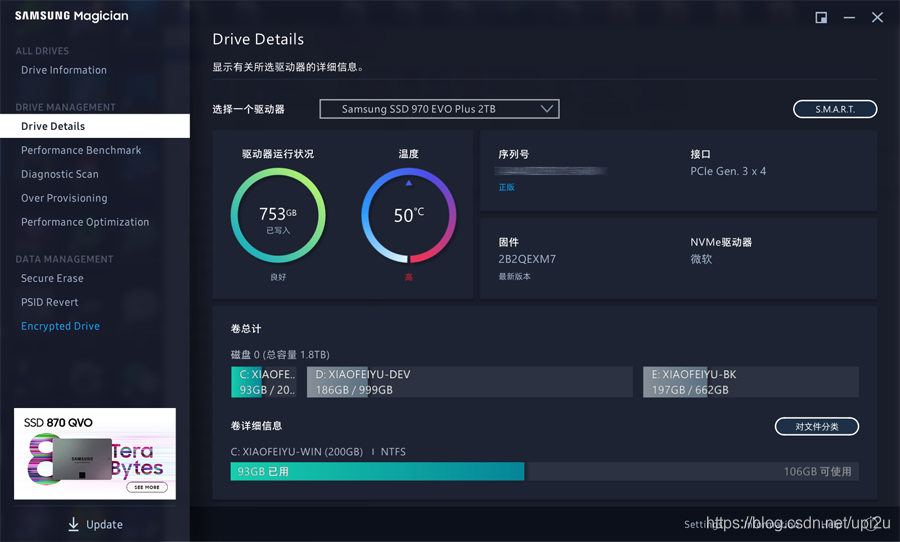The height and width of the screenshot is (542, 900).
Task: Click the 93GB 已用 usage bar
Action: 377,471
